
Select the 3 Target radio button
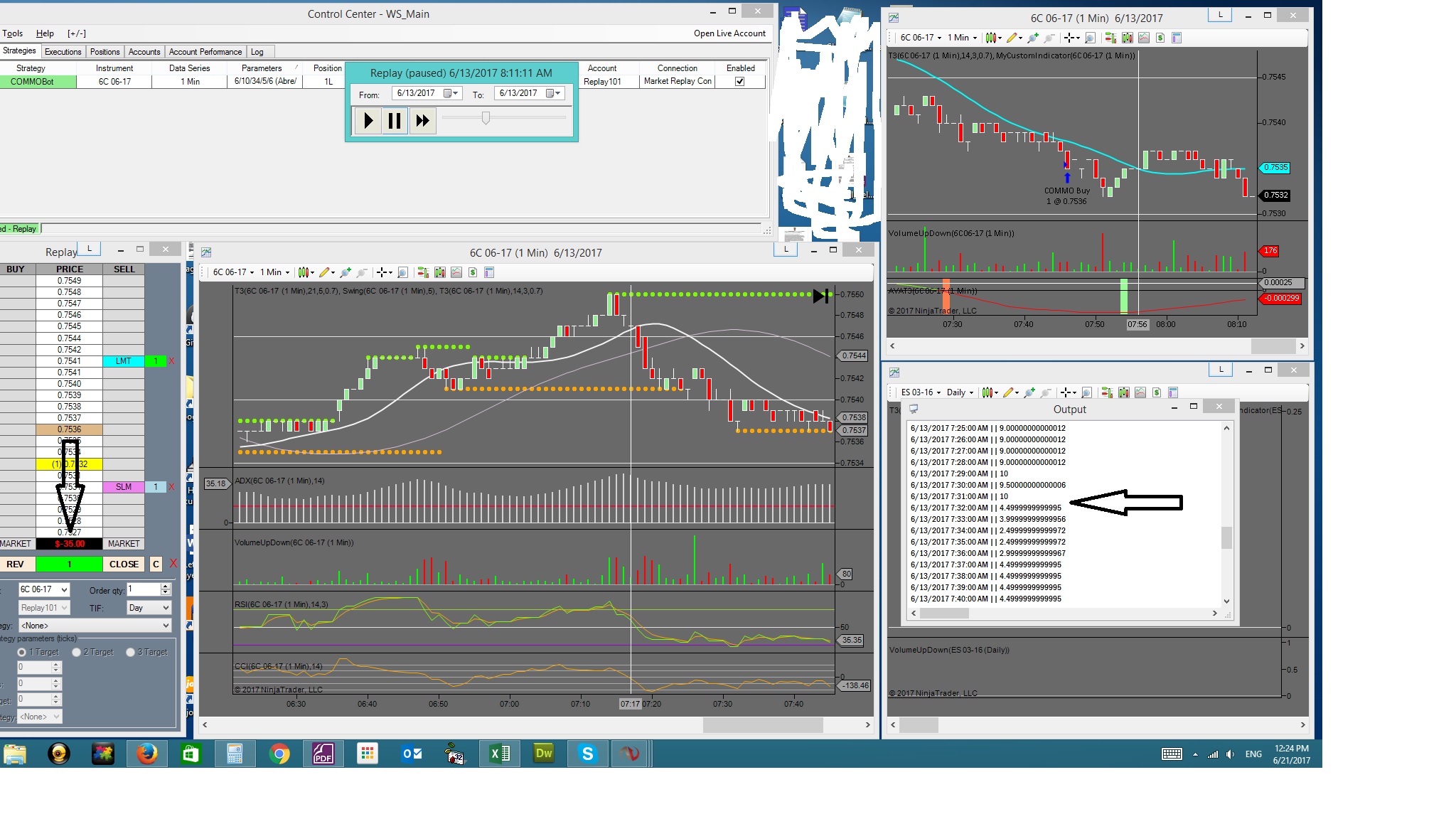130,652
